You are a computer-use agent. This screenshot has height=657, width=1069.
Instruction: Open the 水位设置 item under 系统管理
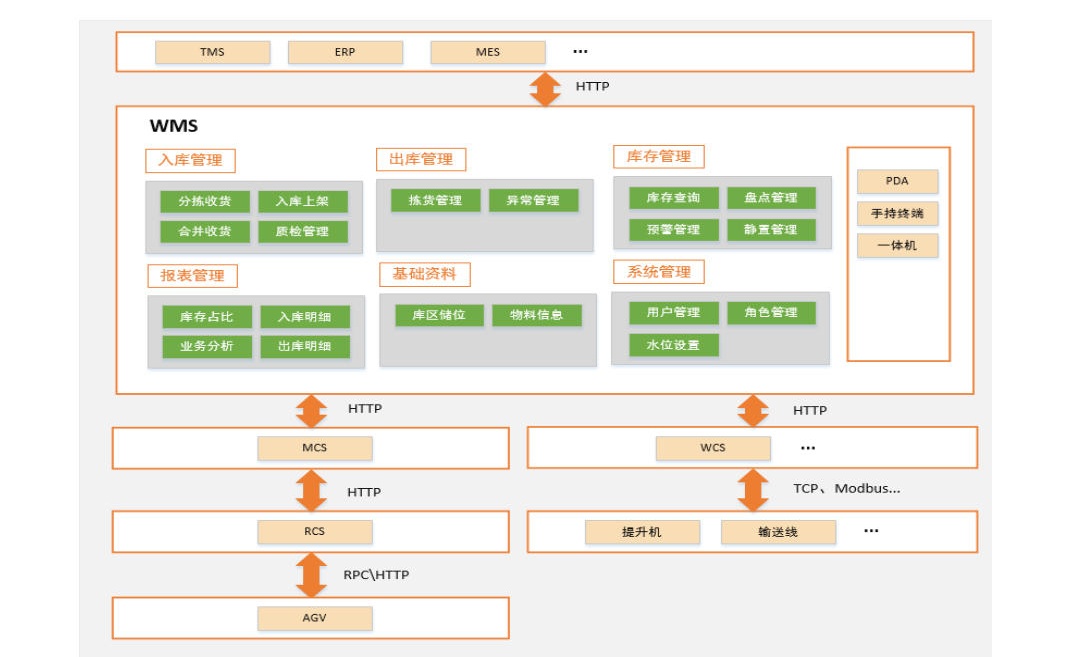coord(673,345)
